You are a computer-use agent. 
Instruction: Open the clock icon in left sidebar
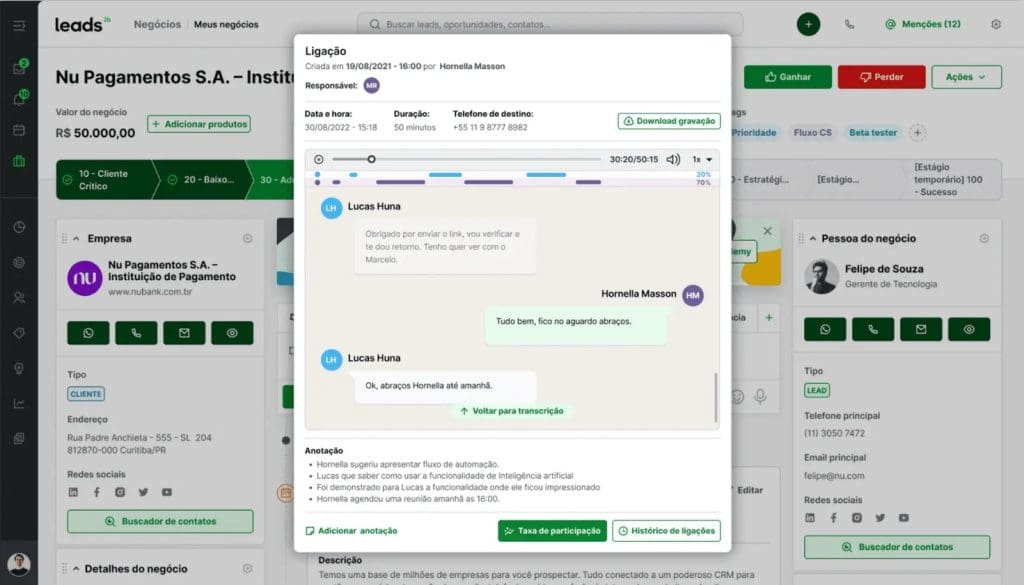pyautogui.click(x=19, y=227)
